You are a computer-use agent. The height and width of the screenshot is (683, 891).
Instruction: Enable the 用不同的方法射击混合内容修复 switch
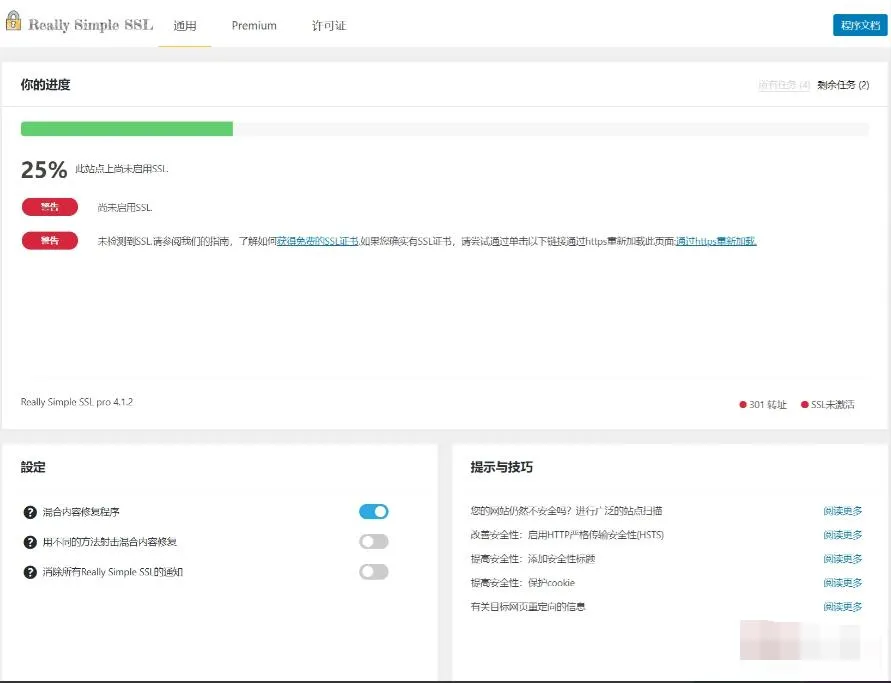373,542
